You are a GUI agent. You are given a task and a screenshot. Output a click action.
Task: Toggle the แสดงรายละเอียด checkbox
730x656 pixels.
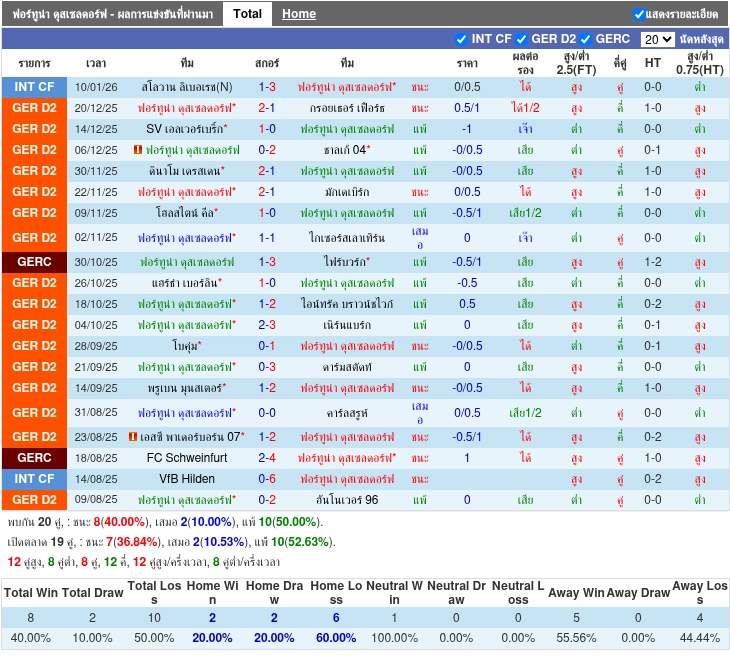(639, 14)
